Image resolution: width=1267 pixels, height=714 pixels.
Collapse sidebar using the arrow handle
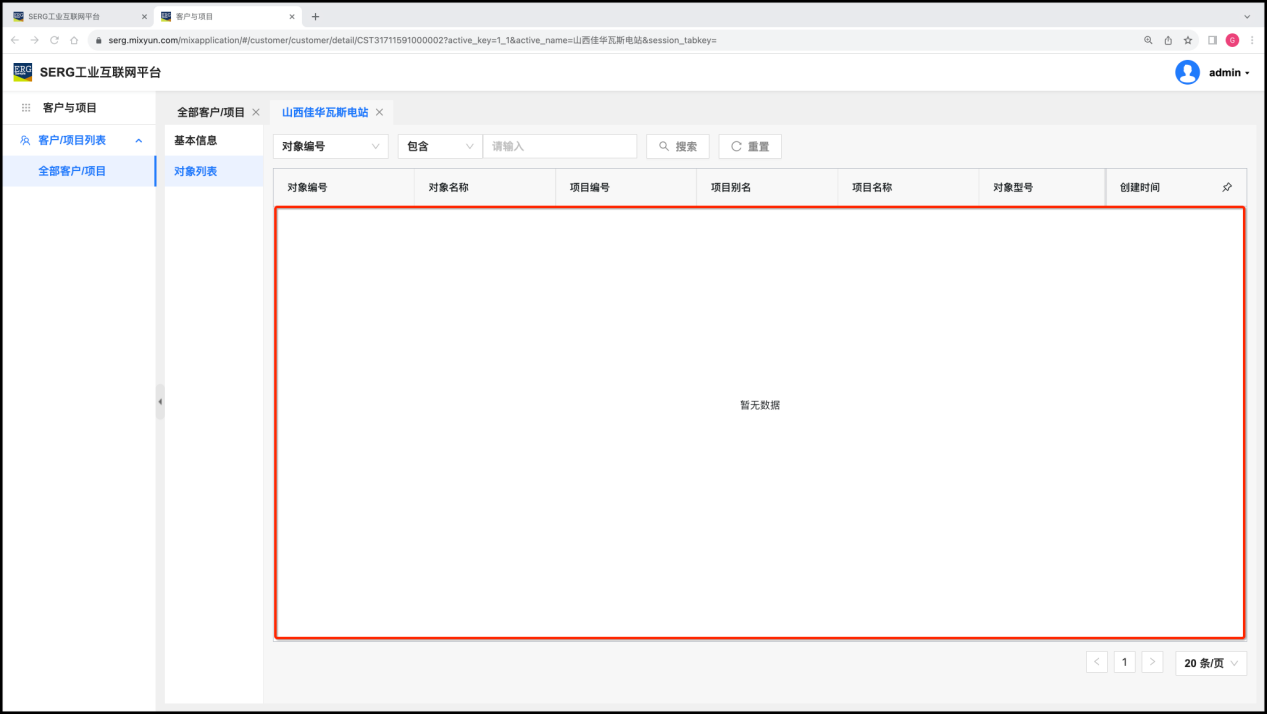(160, 401)
